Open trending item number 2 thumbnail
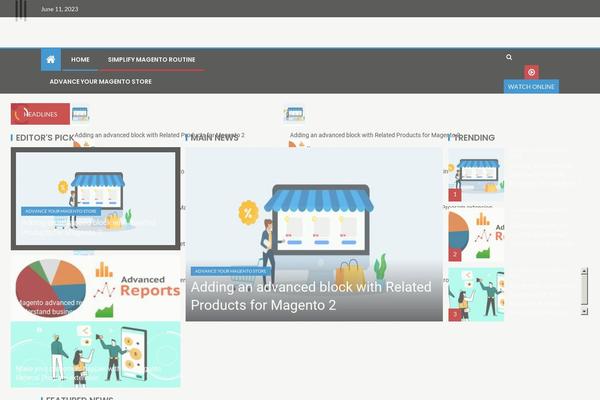The width and height of the screenshot is (600, 400). (x=476, y=235)
